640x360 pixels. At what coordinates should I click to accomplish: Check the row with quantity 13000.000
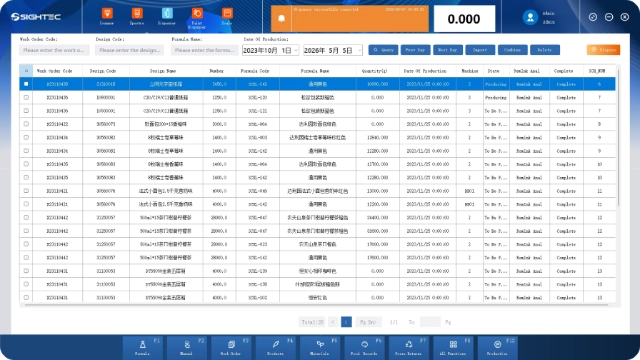point(26,191)
